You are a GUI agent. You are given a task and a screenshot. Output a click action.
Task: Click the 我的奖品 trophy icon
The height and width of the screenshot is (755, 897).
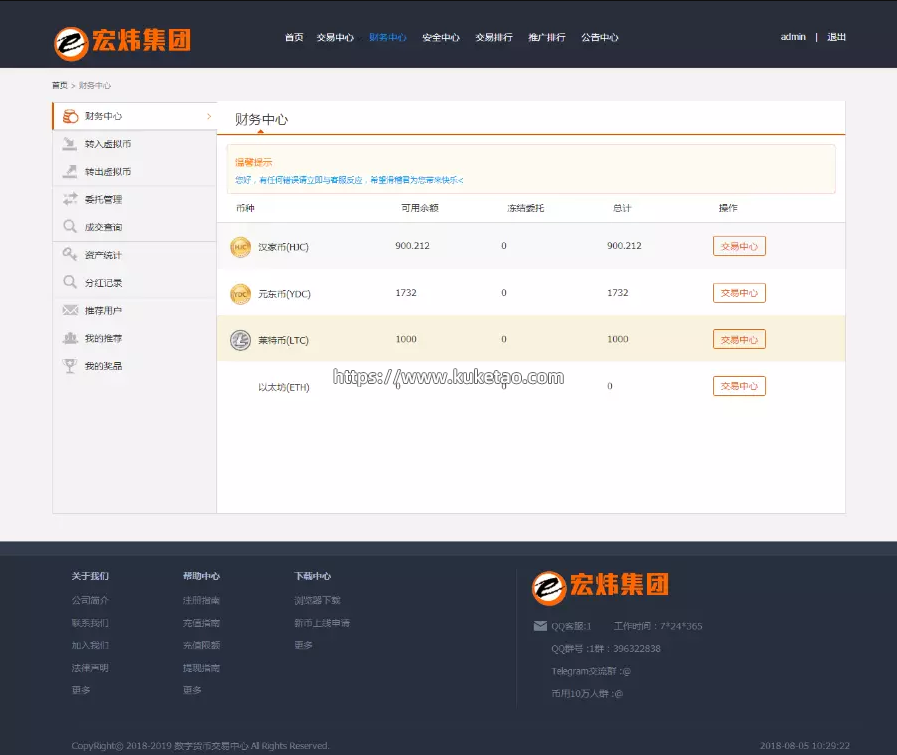(x=70, y=366)
